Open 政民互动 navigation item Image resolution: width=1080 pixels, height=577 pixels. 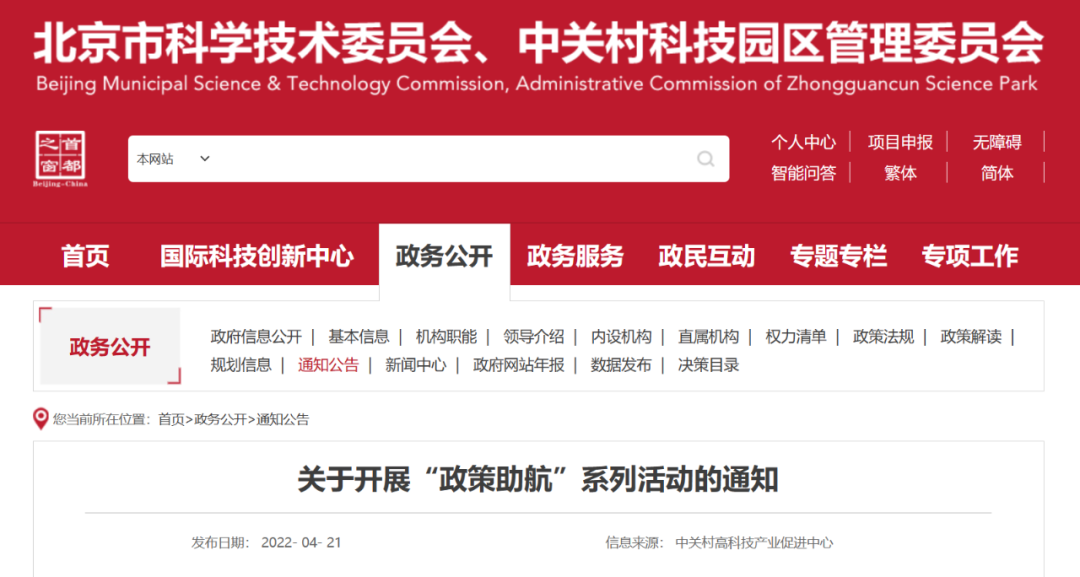(x=707, y=256)
